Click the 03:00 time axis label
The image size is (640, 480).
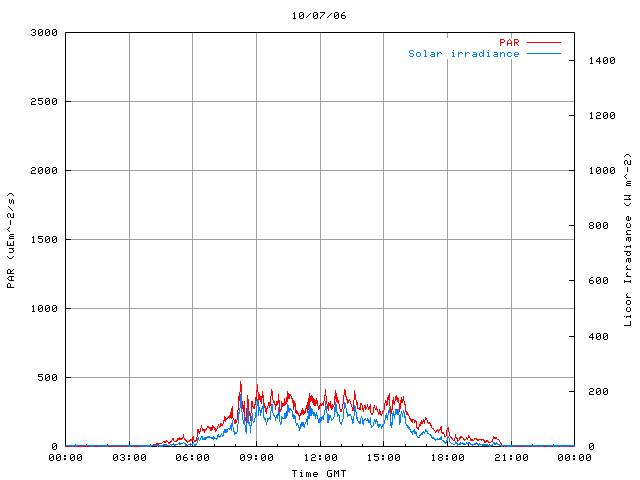[129, 458]
